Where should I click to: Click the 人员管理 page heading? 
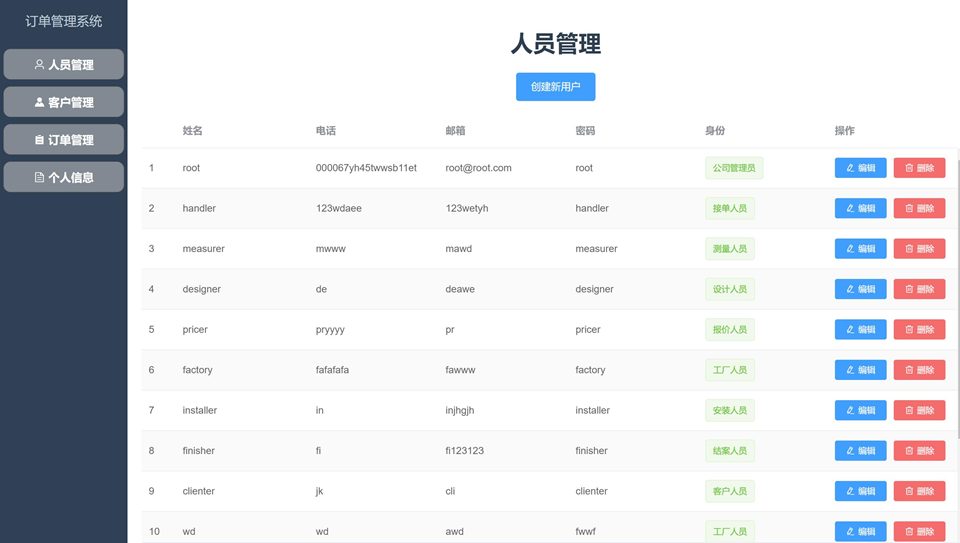[x=556, y=44]
